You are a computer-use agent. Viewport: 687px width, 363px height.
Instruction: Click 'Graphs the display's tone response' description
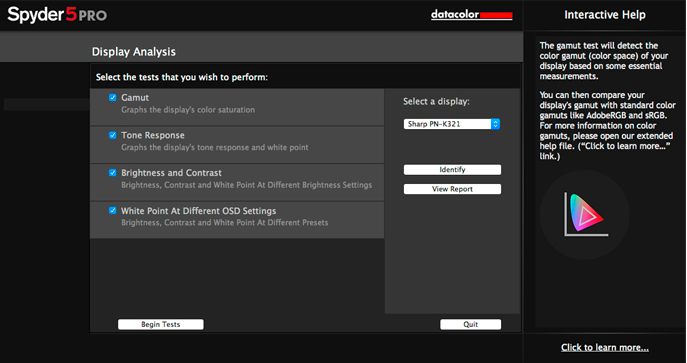(215, 148)
